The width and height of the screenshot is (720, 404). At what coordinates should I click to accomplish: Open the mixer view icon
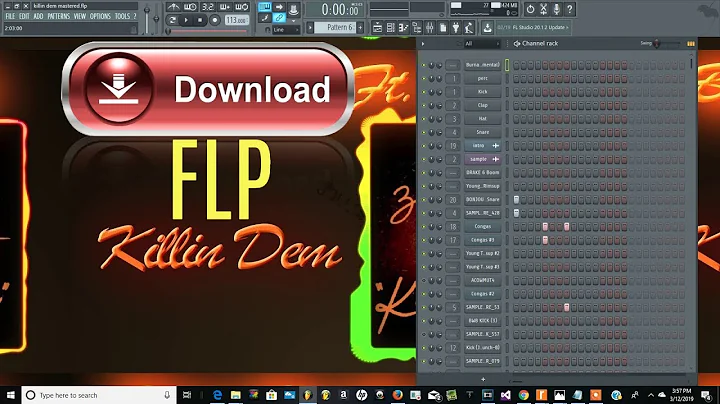click(x=430, y=28)
